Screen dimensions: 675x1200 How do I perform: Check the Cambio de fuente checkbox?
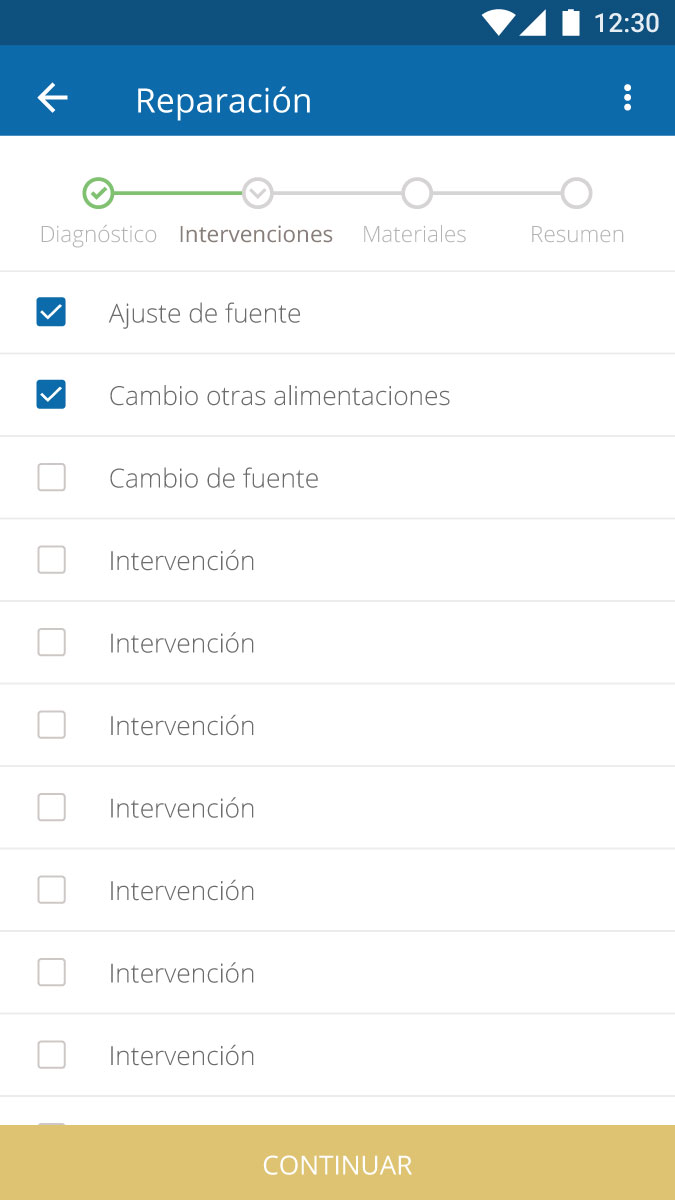point(51,478)
